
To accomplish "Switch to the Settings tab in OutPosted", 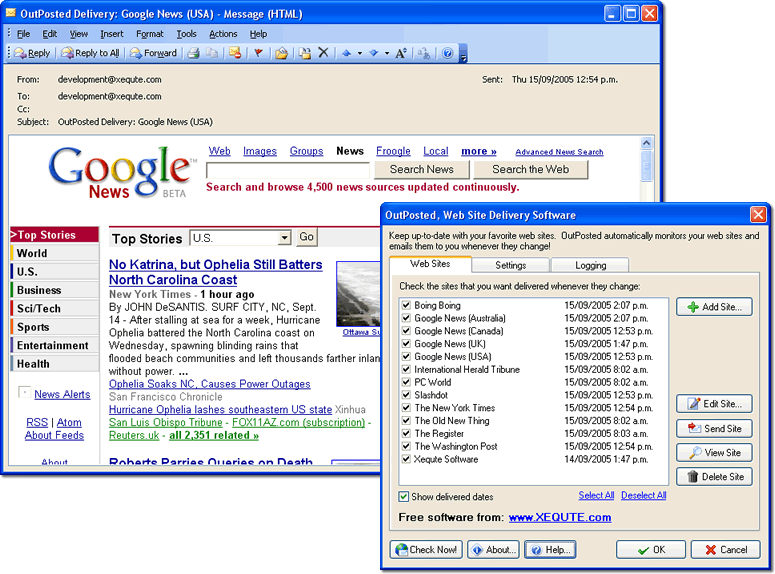I will click(511, 265).
